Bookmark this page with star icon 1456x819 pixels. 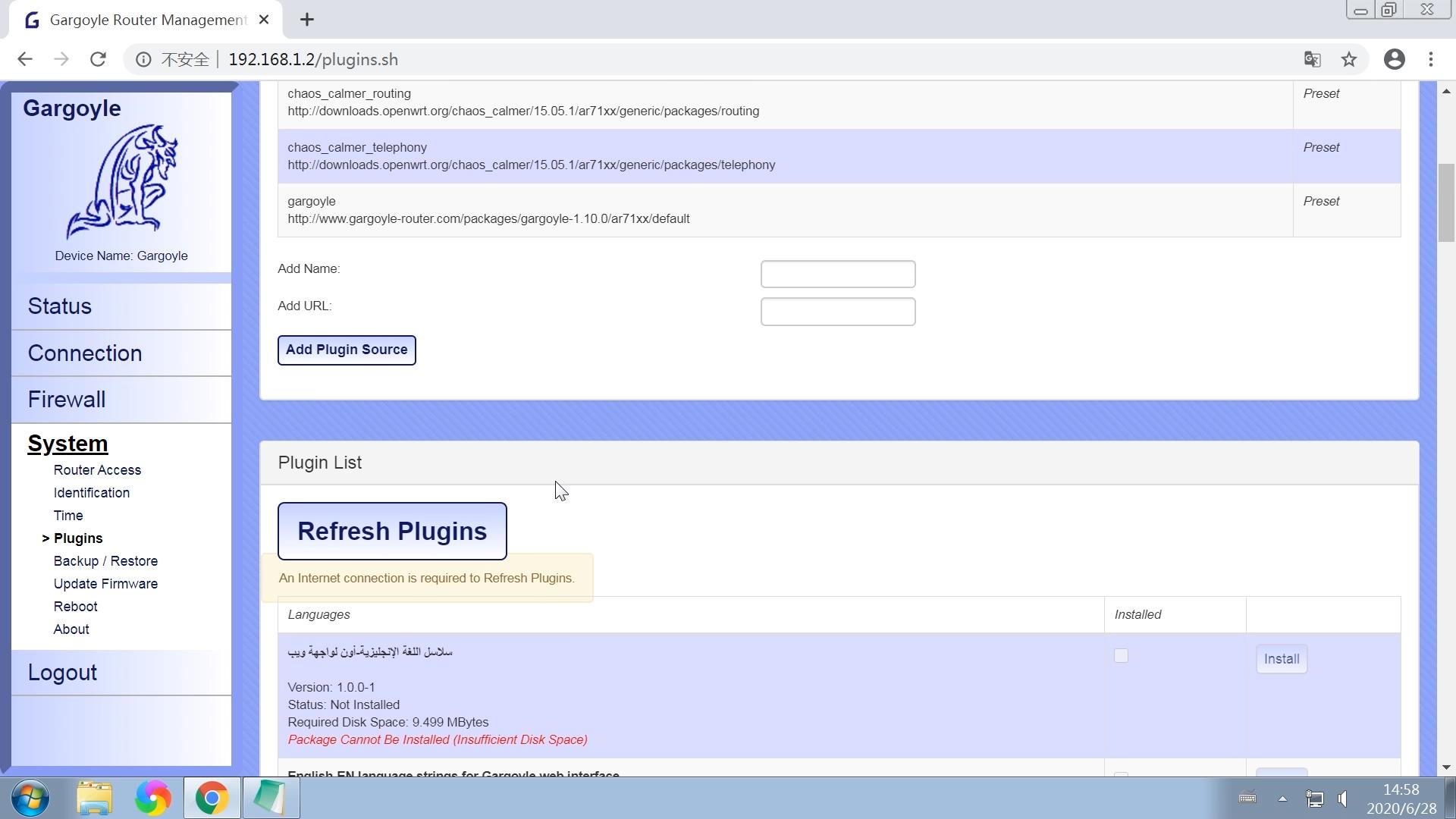(x=1348, y=59)
